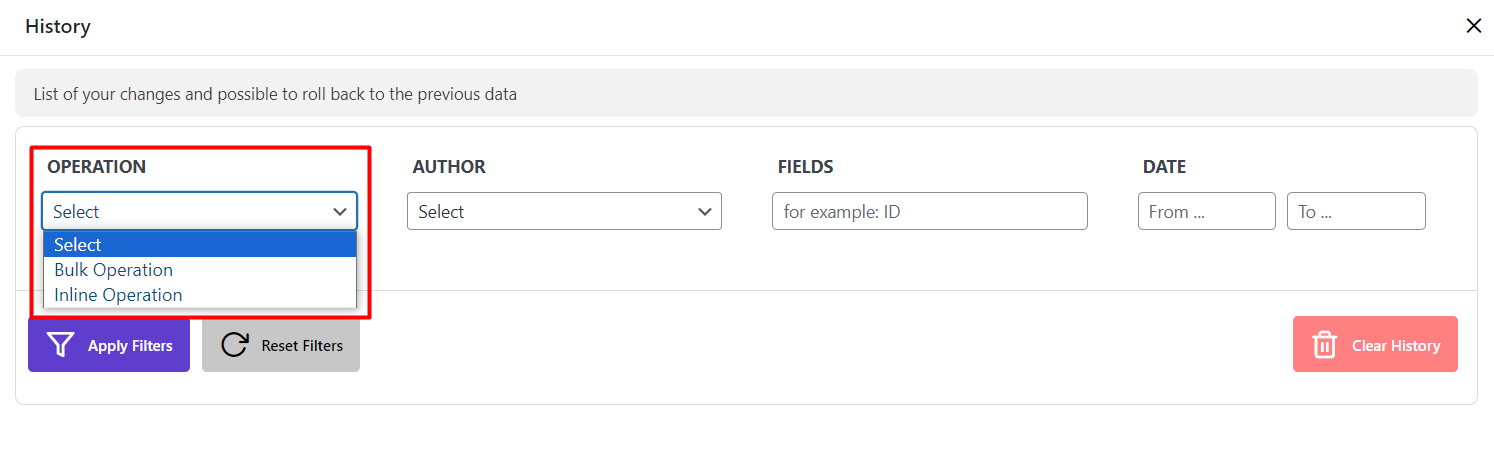Choose Inline Operation from the dropdown list
Viewport: 1494px width, 449px height.
pyautogui.click(x=118, y=295)
